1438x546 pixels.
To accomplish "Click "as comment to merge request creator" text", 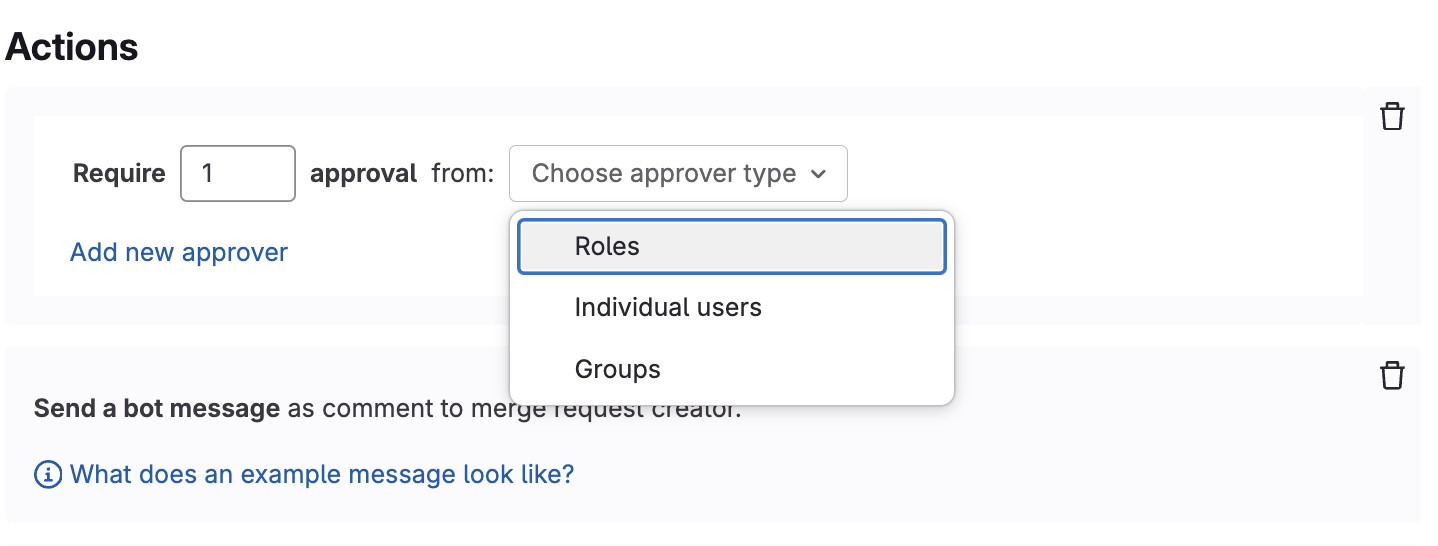I will click(400, 409).
